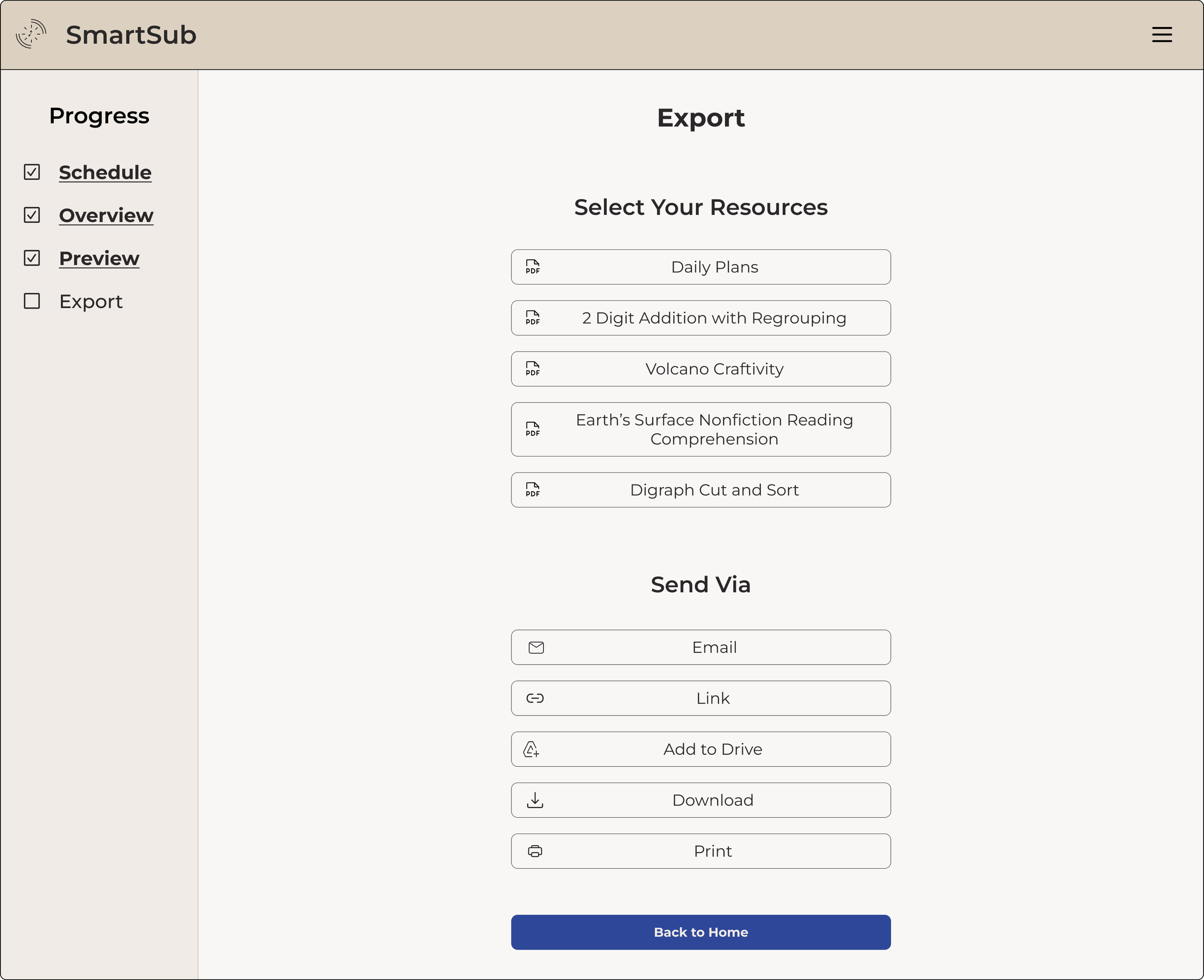Toggle the Overview checkbox
Screen dimensions: 1204x980
(x=32, y=215)
